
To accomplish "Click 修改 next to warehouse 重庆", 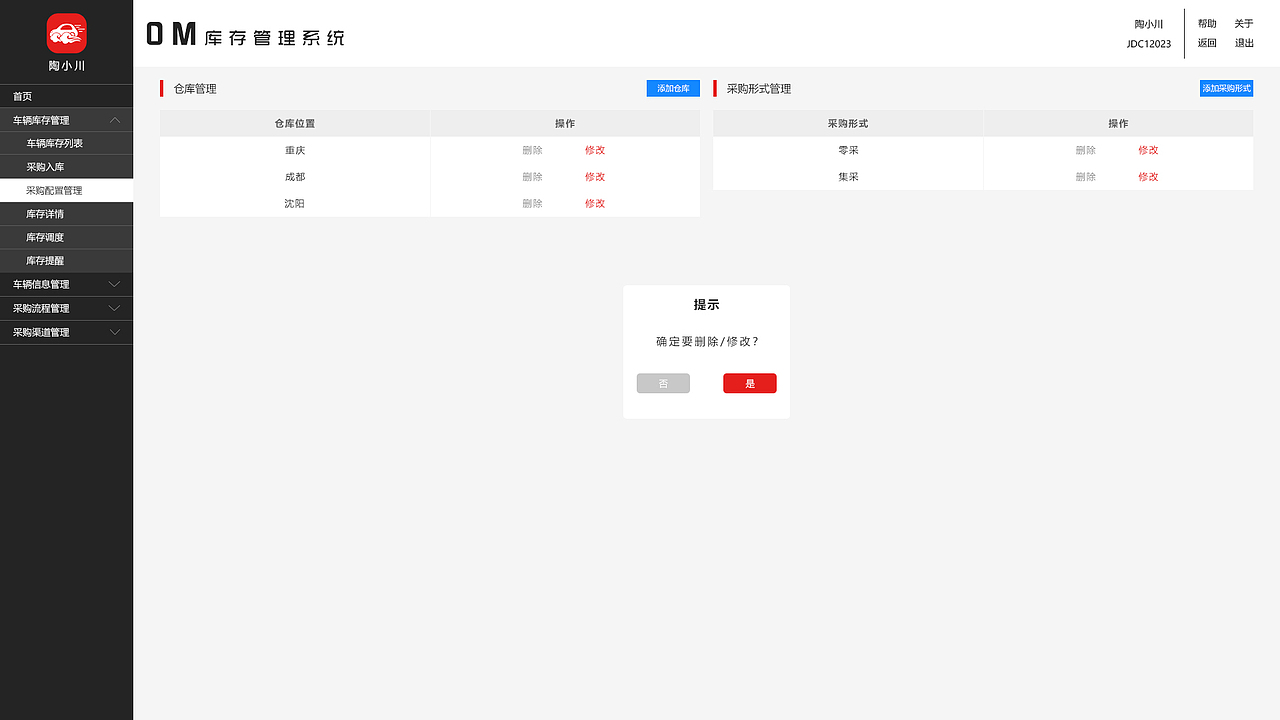I will tap(595, 149).
